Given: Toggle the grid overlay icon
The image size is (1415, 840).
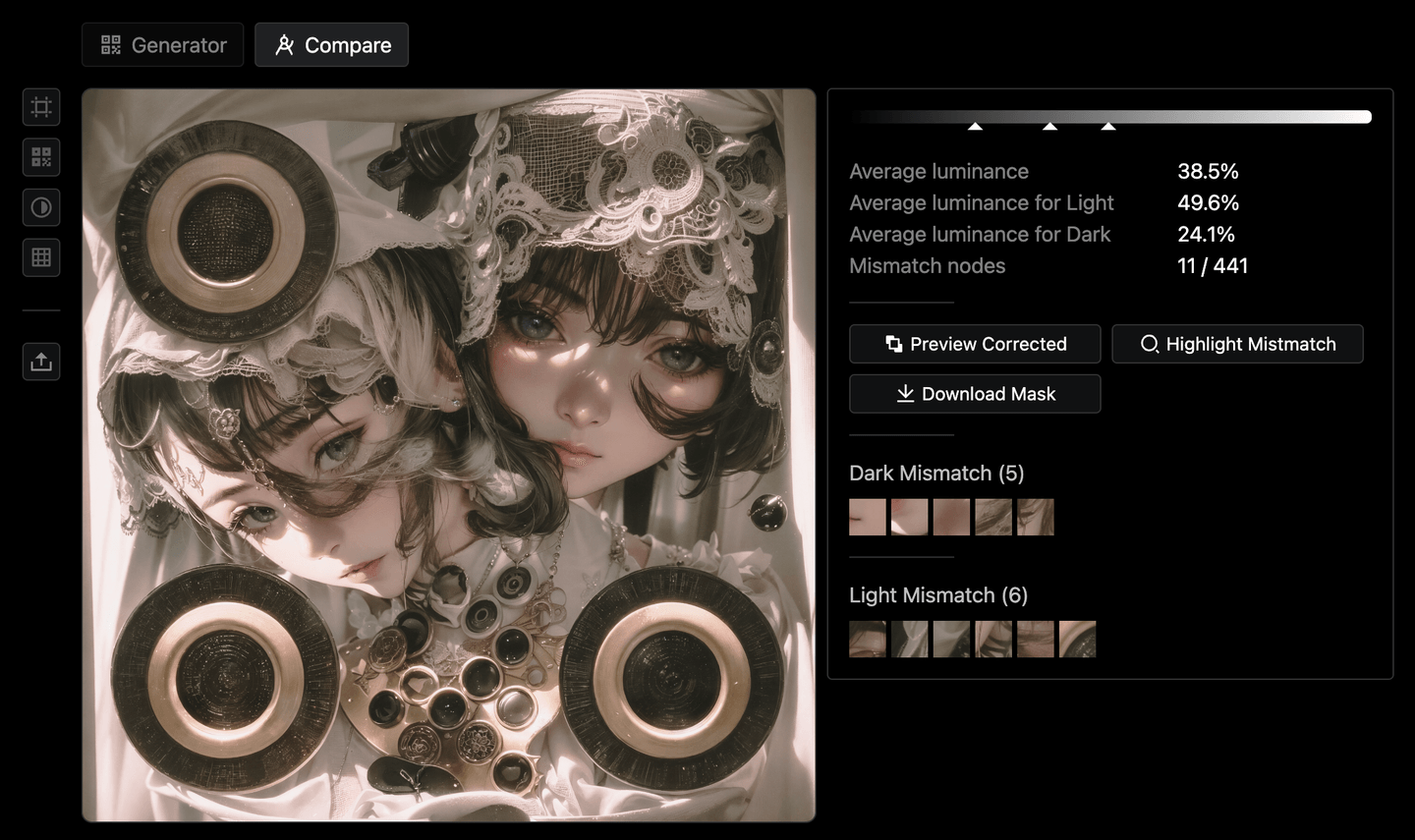Looking at the screenshot, I should pyautogui.click(x=41, y=257).
